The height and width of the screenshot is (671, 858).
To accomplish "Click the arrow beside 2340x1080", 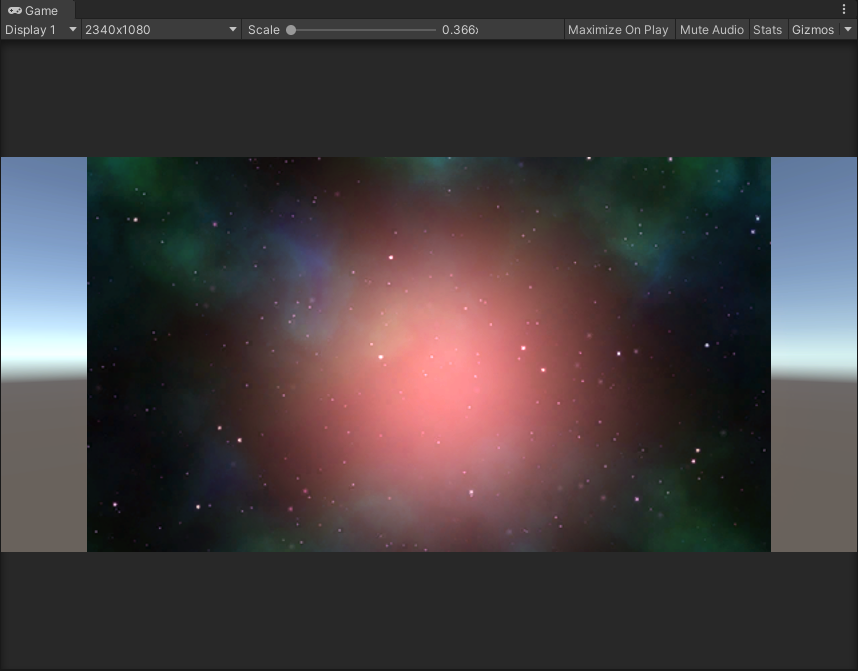I will coord(233,30).
